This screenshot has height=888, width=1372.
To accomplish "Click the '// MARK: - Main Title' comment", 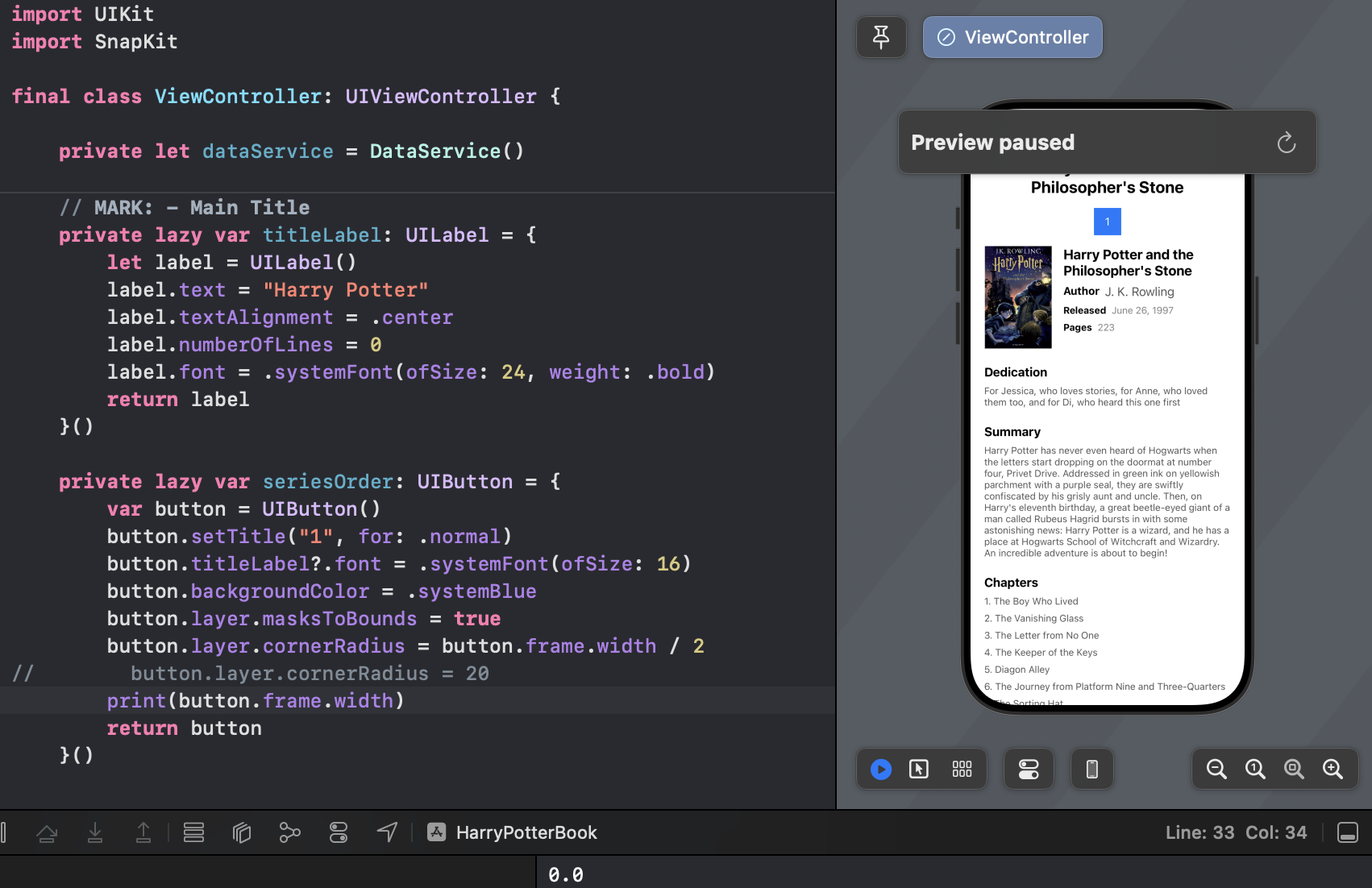I will click(184, 208).
